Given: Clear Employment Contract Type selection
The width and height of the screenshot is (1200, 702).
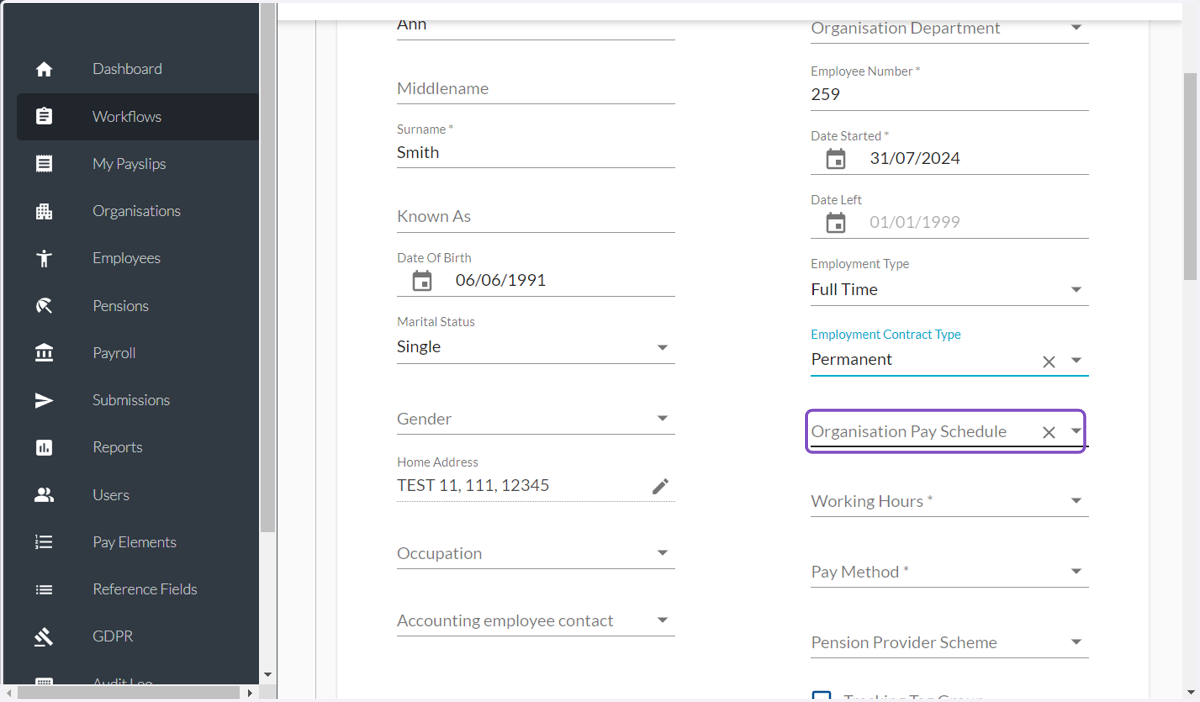Looking at the screenshot, I should [x=1049, y=362].
